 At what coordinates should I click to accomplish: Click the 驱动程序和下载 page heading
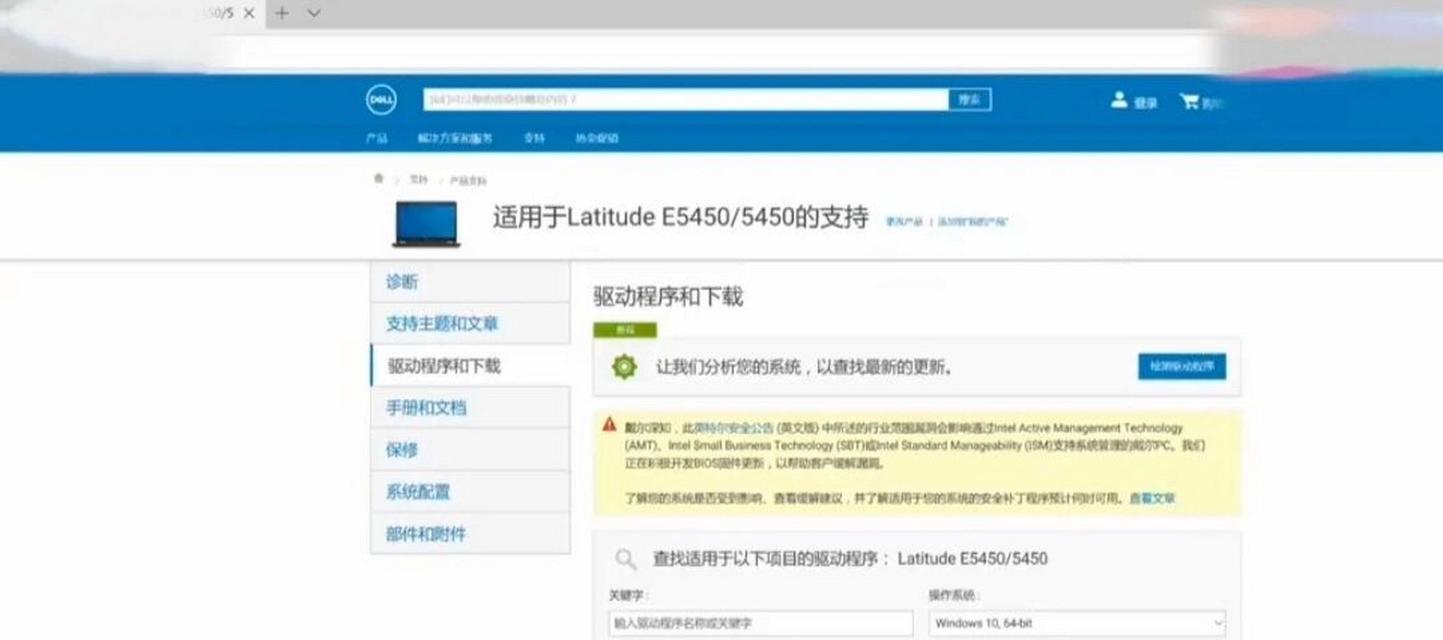tap(668, 297)
